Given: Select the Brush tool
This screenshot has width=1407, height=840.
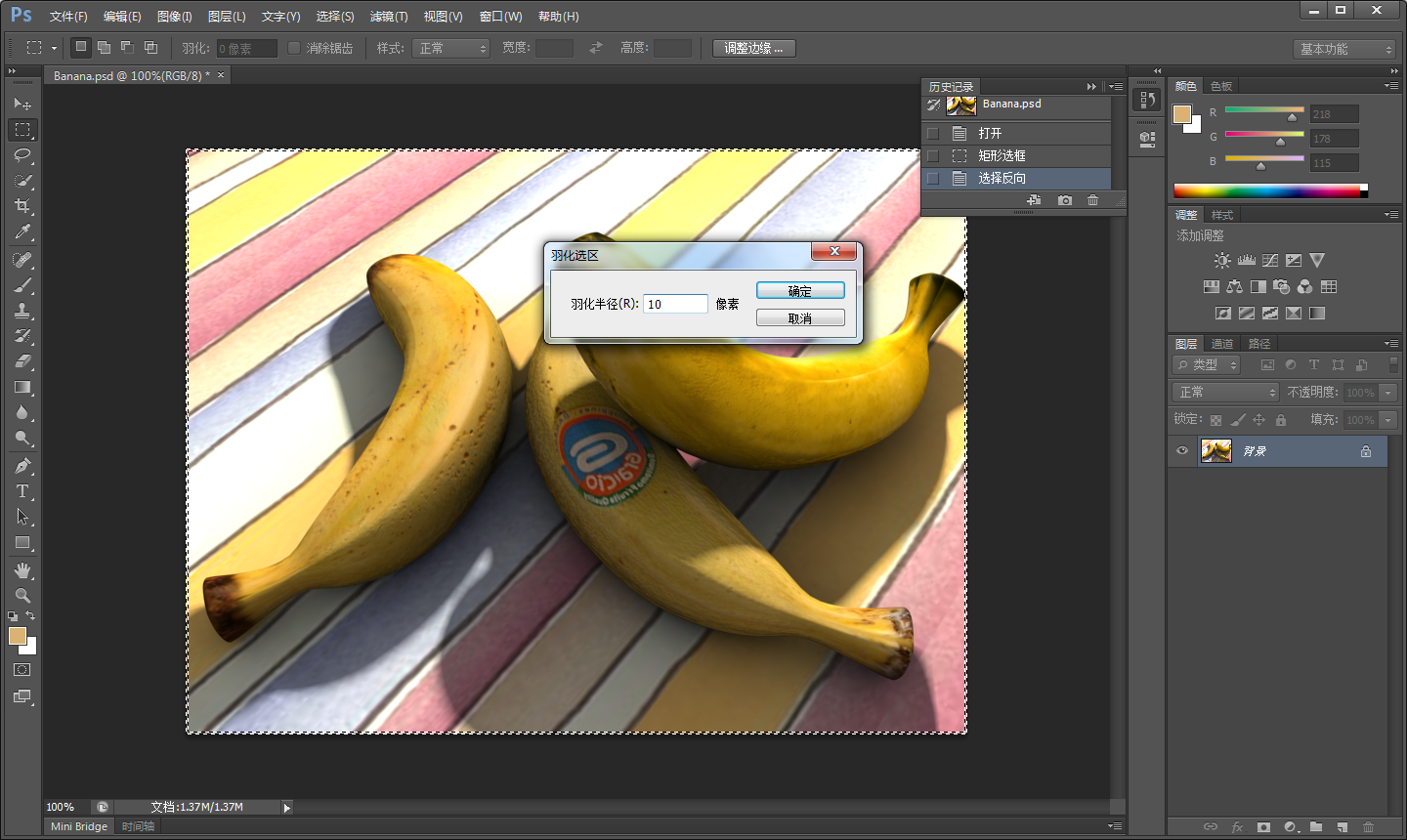Looking at the screenshot, I should tap(21, 285).
